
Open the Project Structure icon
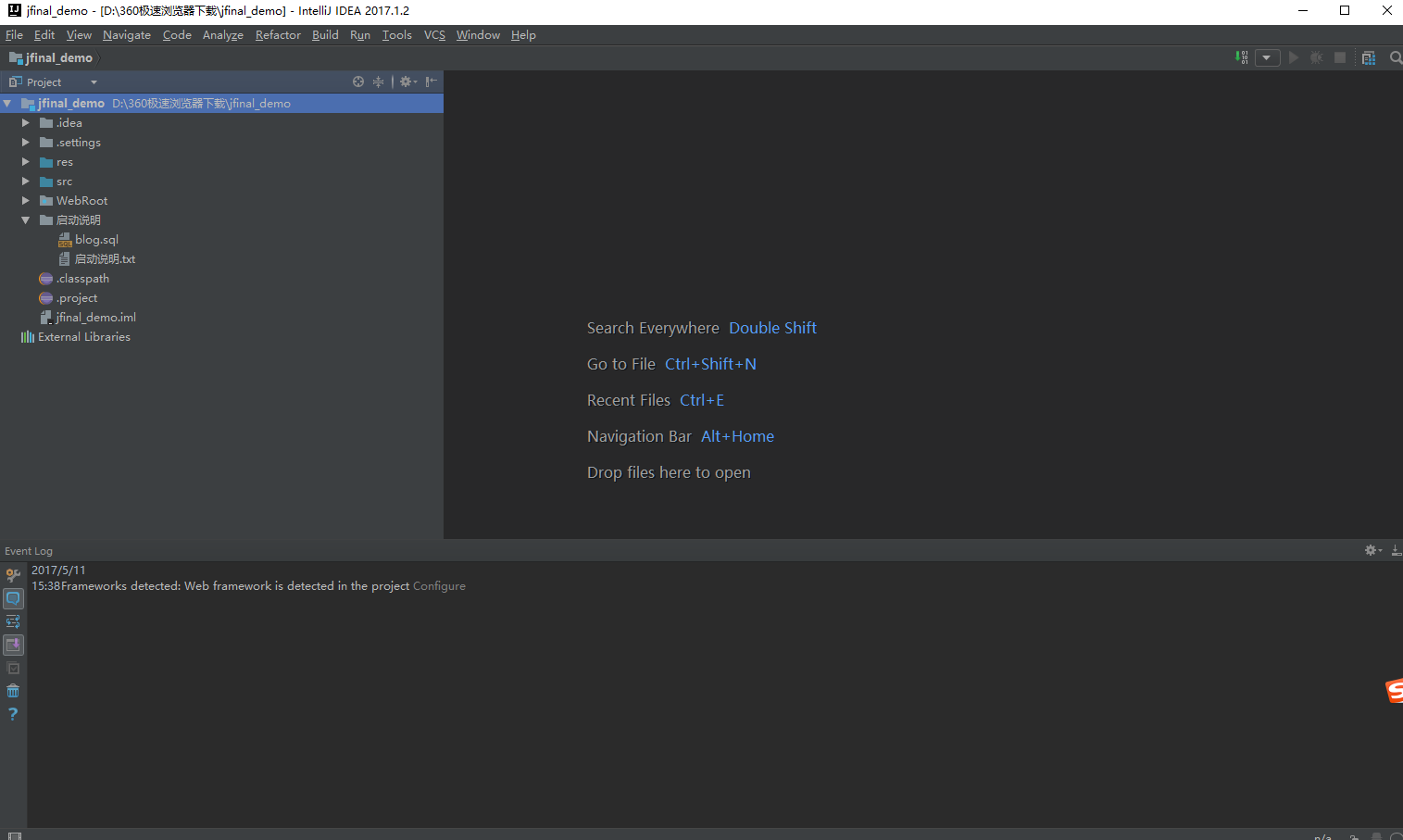[1369, 57]
